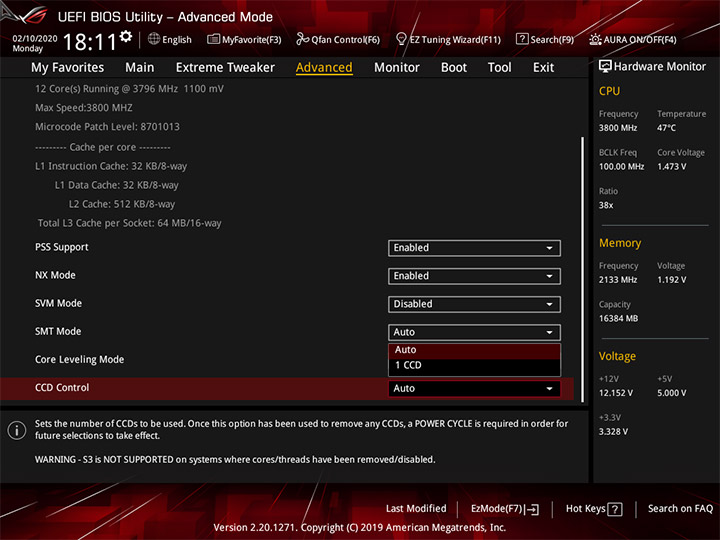720x540 pixels.
Task: Click the Max Speed:3800 MHZ line
Action: tap(84, 108)
